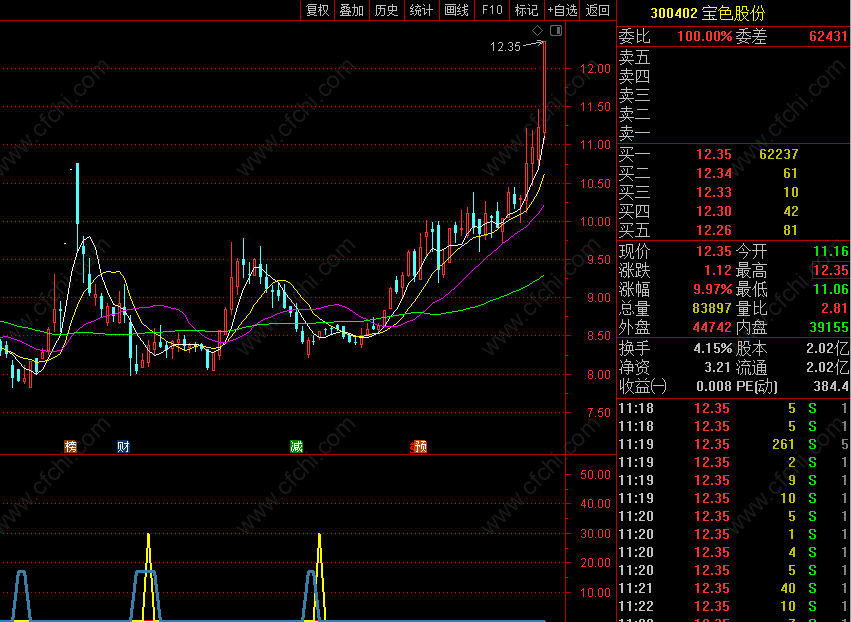Open the 减 shareholding reduction marker
This screenshot has width=851, height=622.
[x=296, y=447]
